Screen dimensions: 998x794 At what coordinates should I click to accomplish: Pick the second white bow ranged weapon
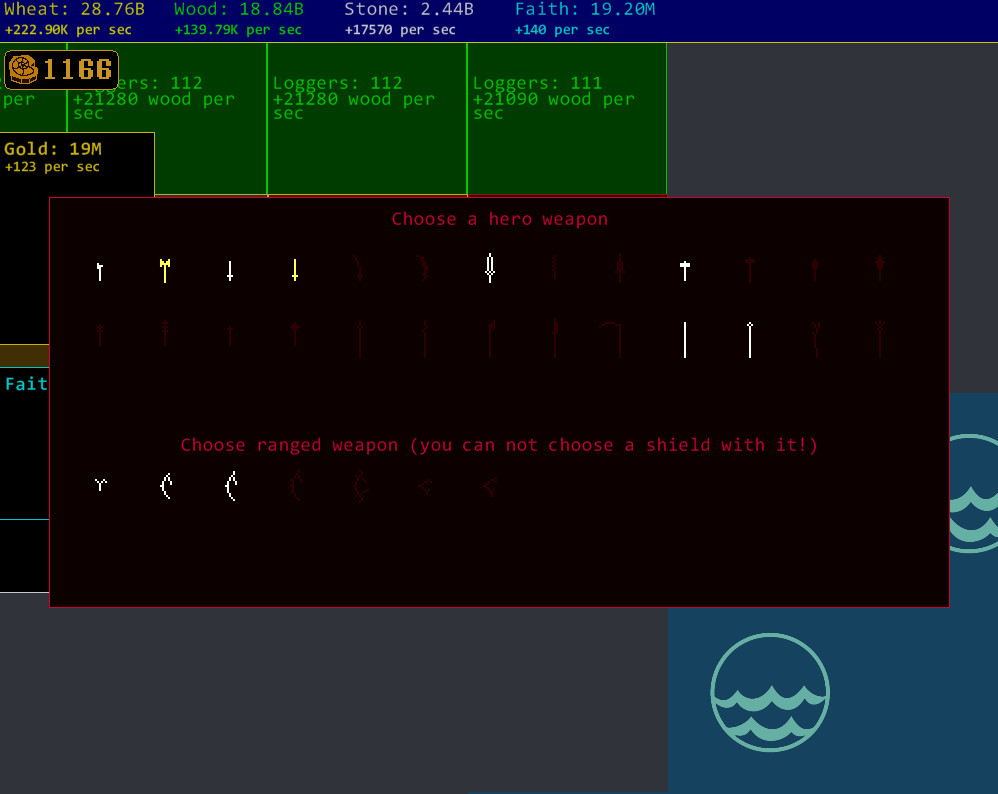point(230,486)
